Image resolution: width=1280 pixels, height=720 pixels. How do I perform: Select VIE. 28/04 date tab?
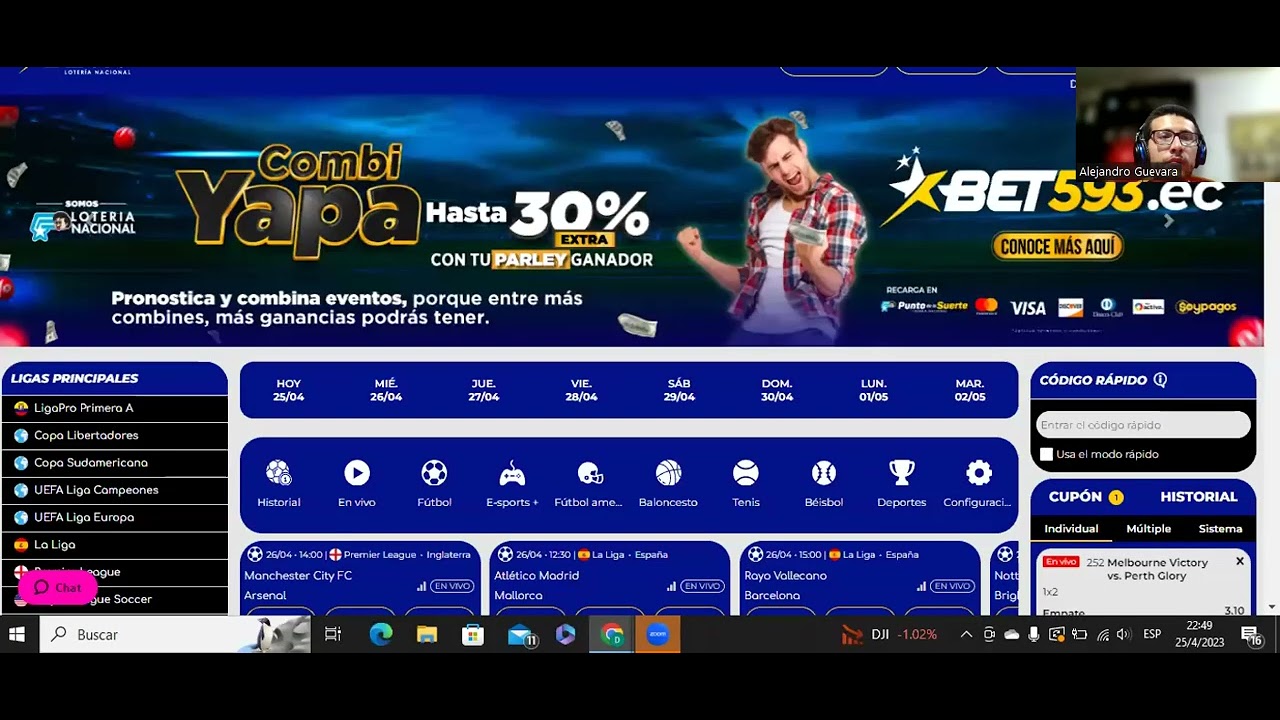[x=581, y=390]
